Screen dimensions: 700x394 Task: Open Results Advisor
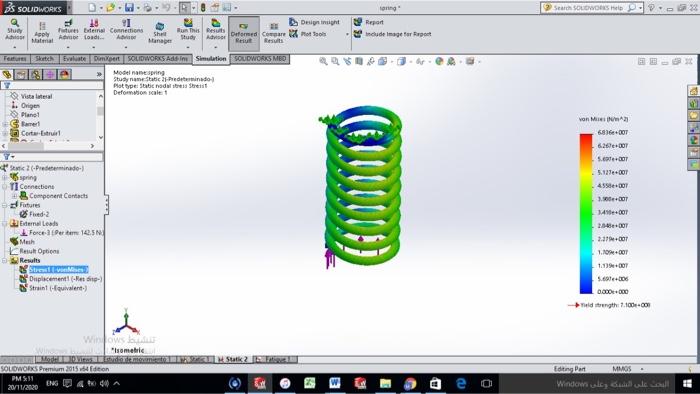tap(216, 29)
